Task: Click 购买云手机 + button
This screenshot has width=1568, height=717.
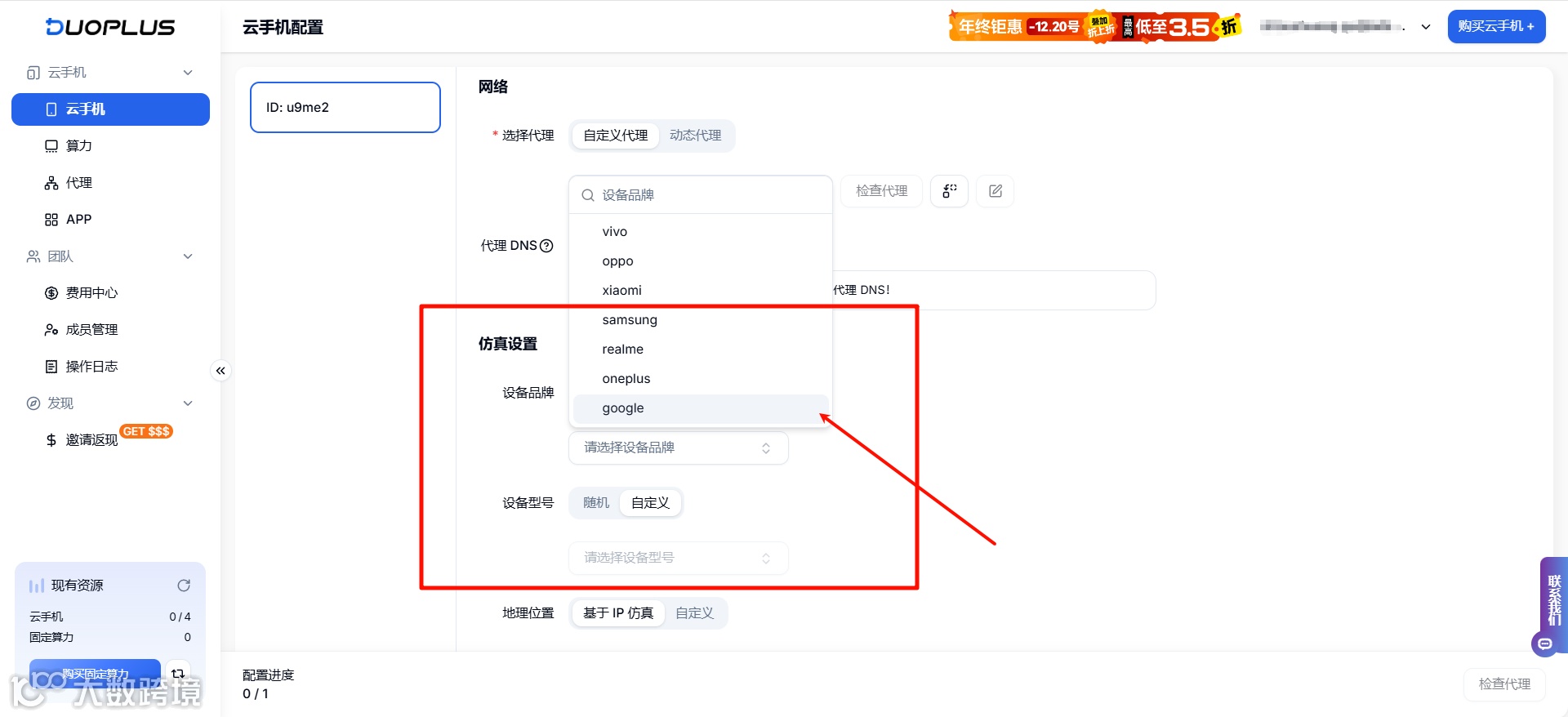Action: tap(1496, 26)
